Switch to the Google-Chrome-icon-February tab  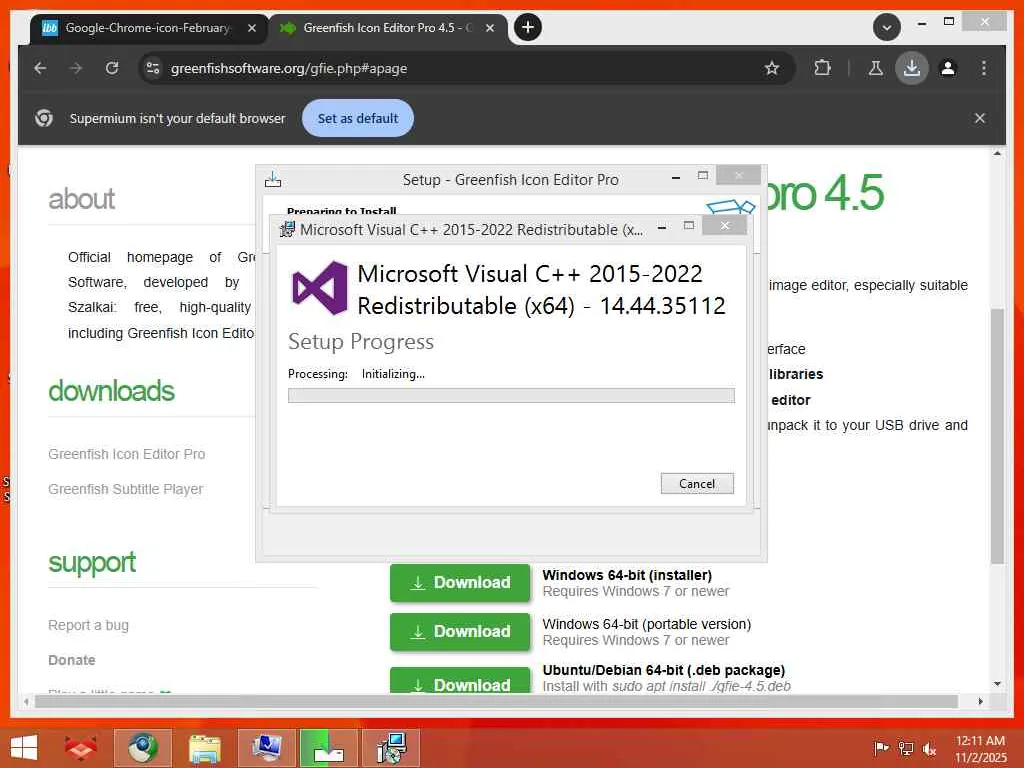148,28
